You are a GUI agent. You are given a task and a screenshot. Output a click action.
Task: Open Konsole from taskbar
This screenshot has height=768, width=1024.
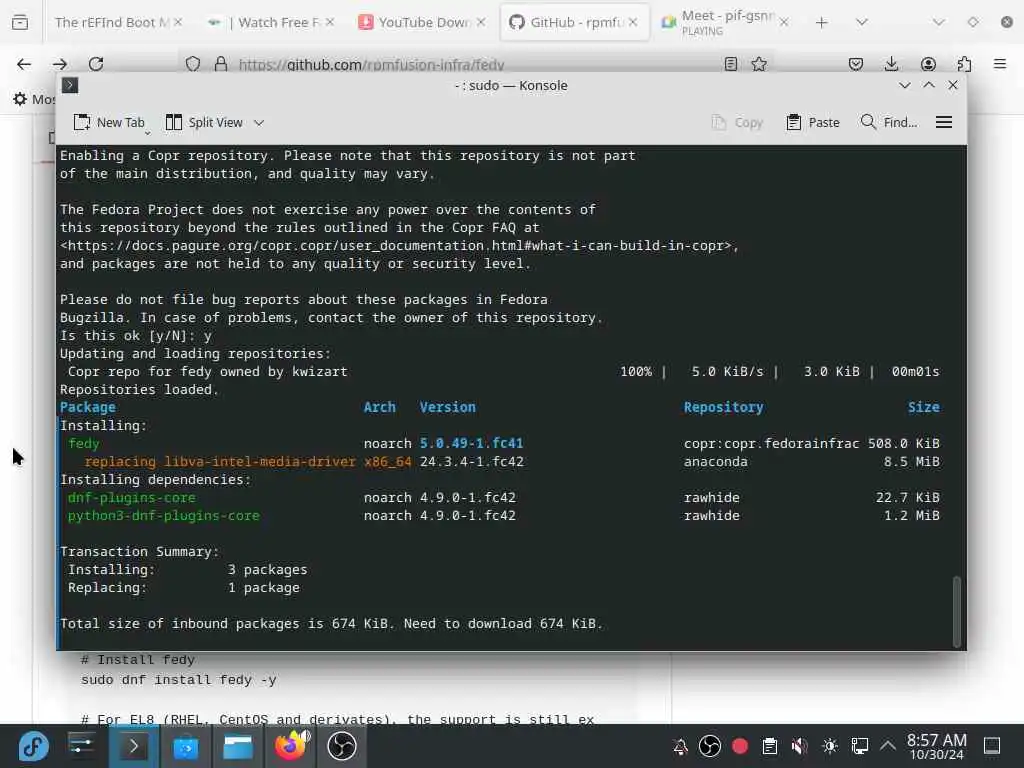pos(133,746)
